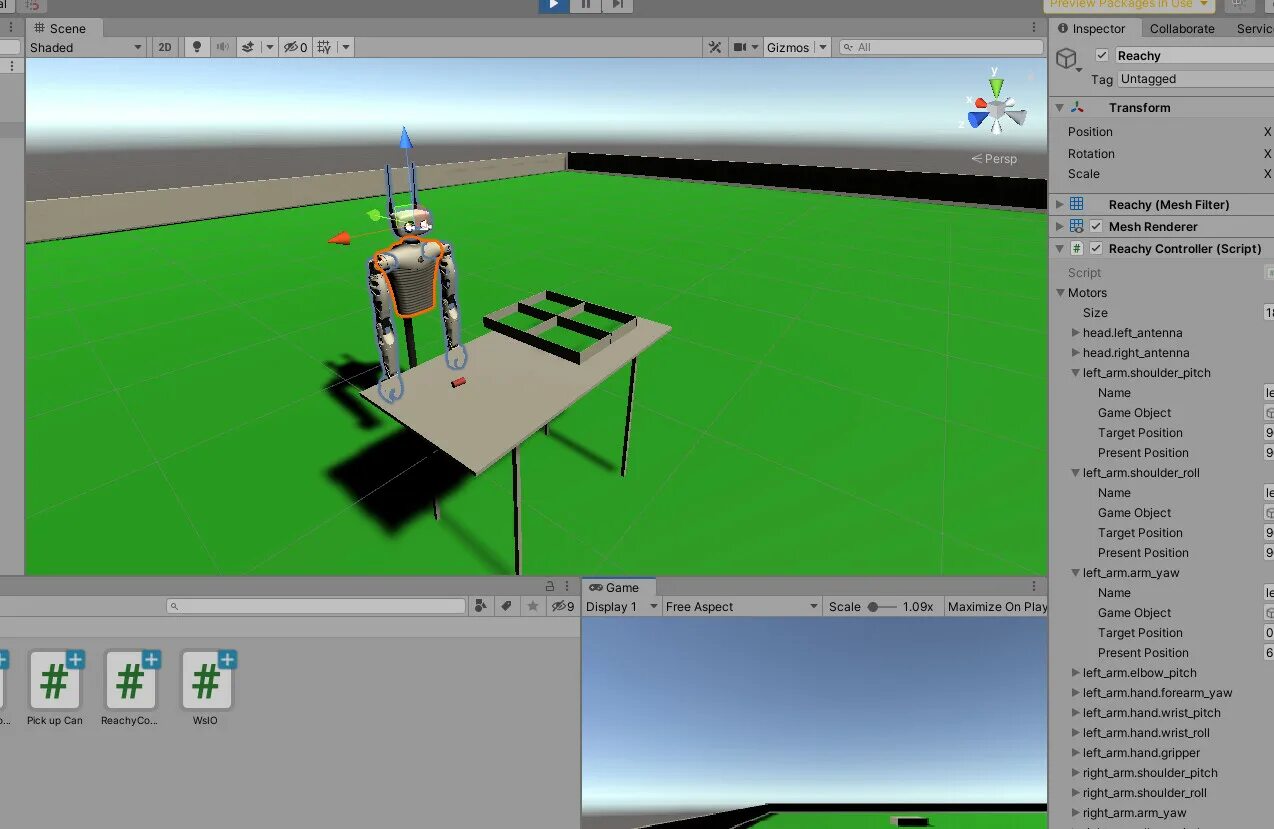Click the Project panel search field
Screen dimensions: 1274x829
pyautogui.click(x=316, y=606)
